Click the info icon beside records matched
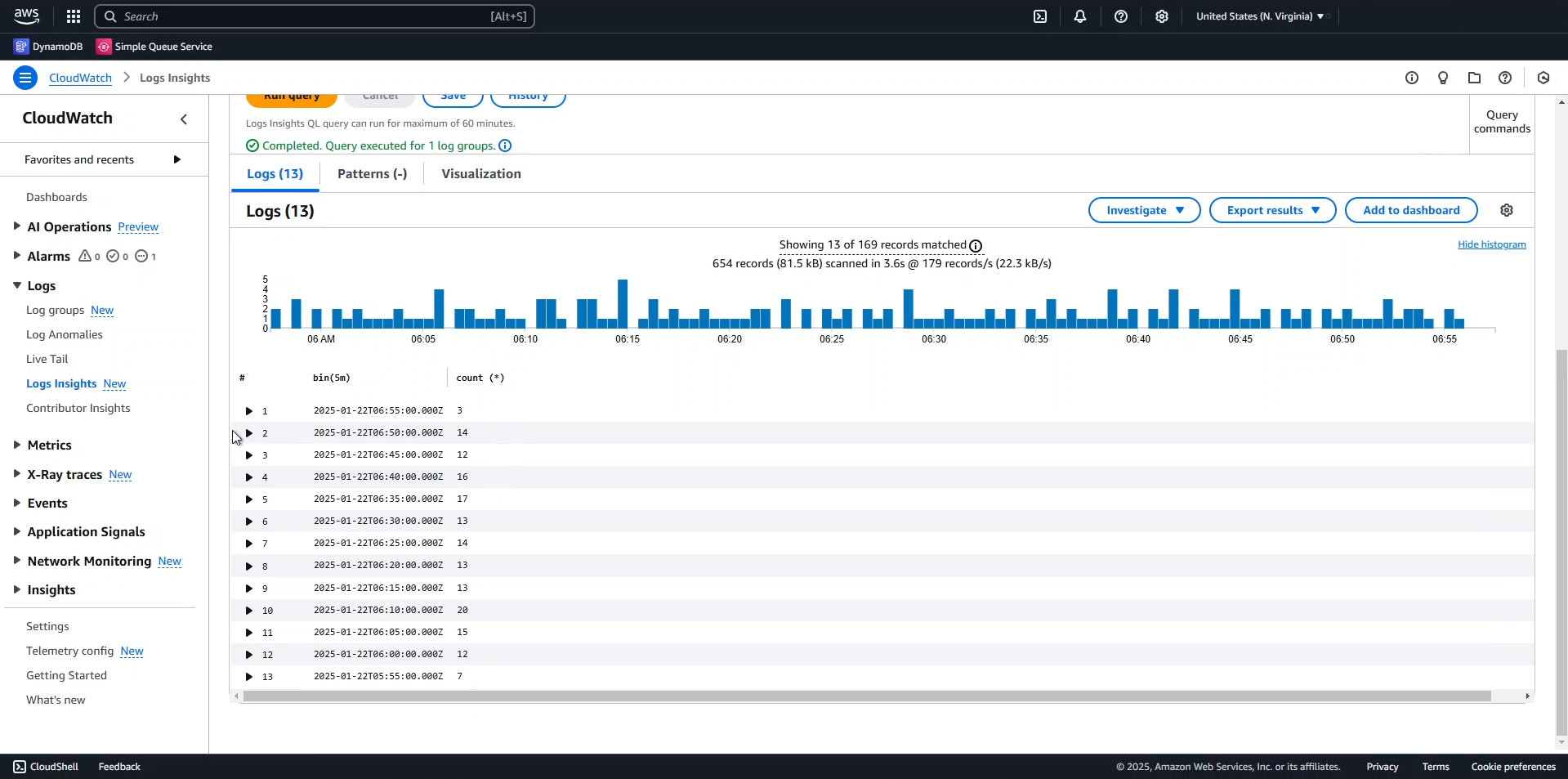 pos(976,246)
